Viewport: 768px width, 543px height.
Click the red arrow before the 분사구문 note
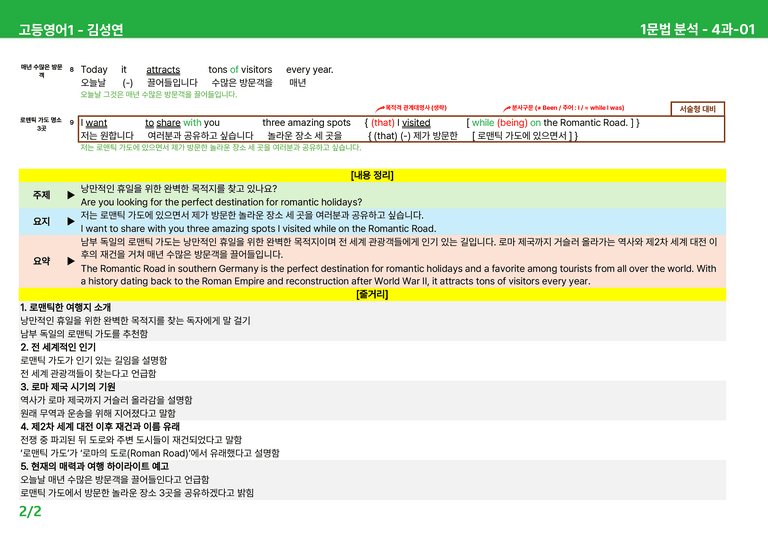(x=507, y=109)
